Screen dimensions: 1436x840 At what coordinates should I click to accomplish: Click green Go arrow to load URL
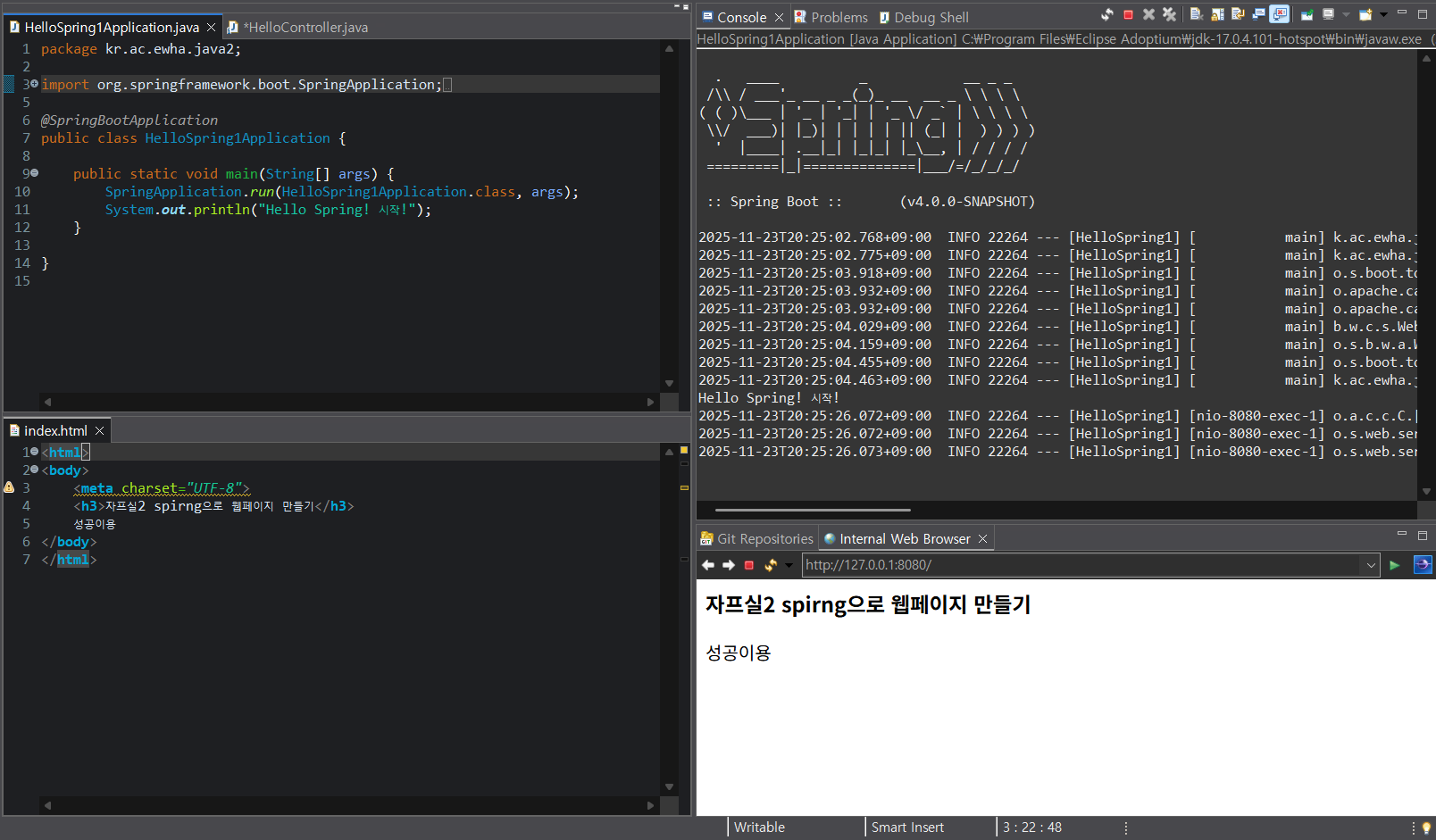pos(1395,565)
